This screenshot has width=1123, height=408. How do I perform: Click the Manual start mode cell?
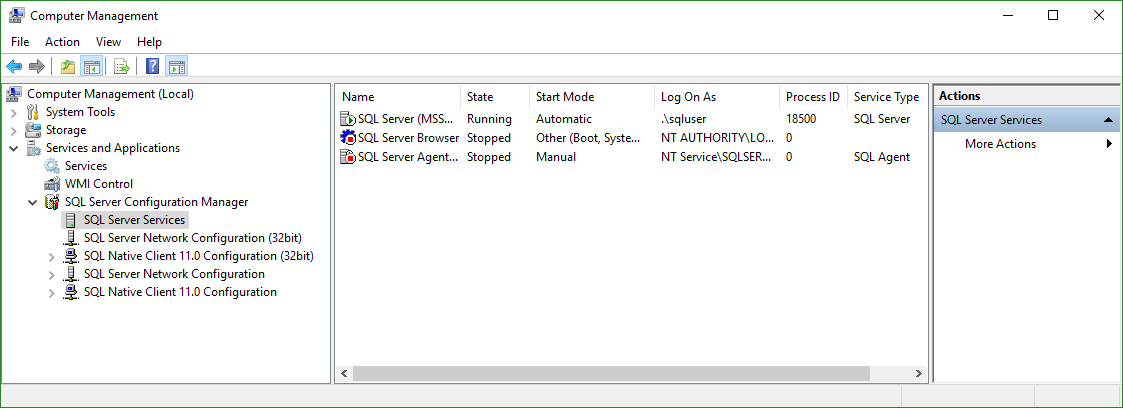556,157
